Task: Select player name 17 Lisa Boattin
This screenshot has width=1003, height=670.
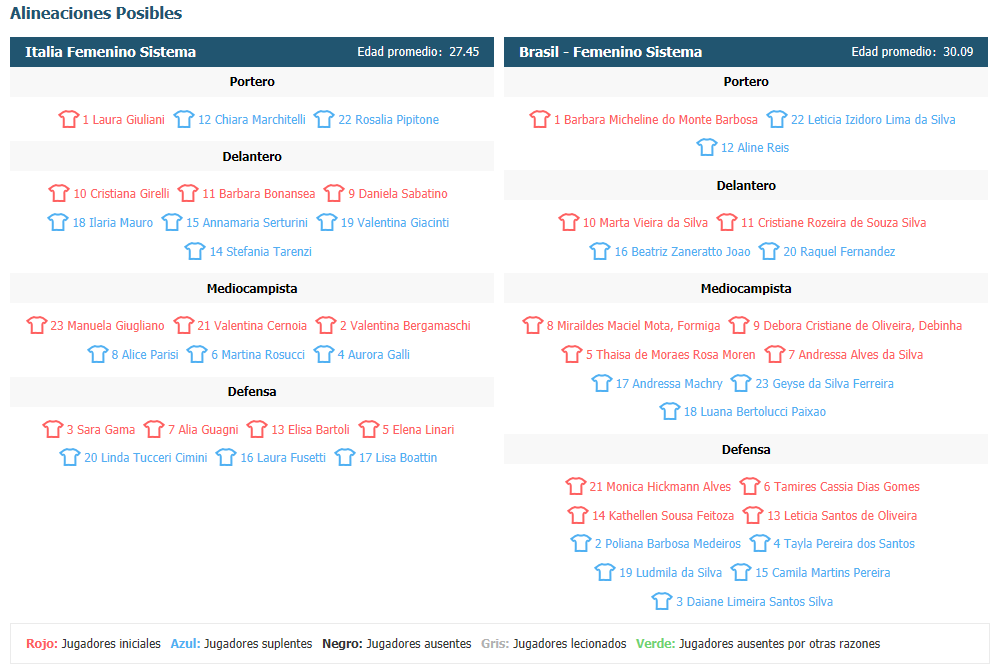Action: 398,458
